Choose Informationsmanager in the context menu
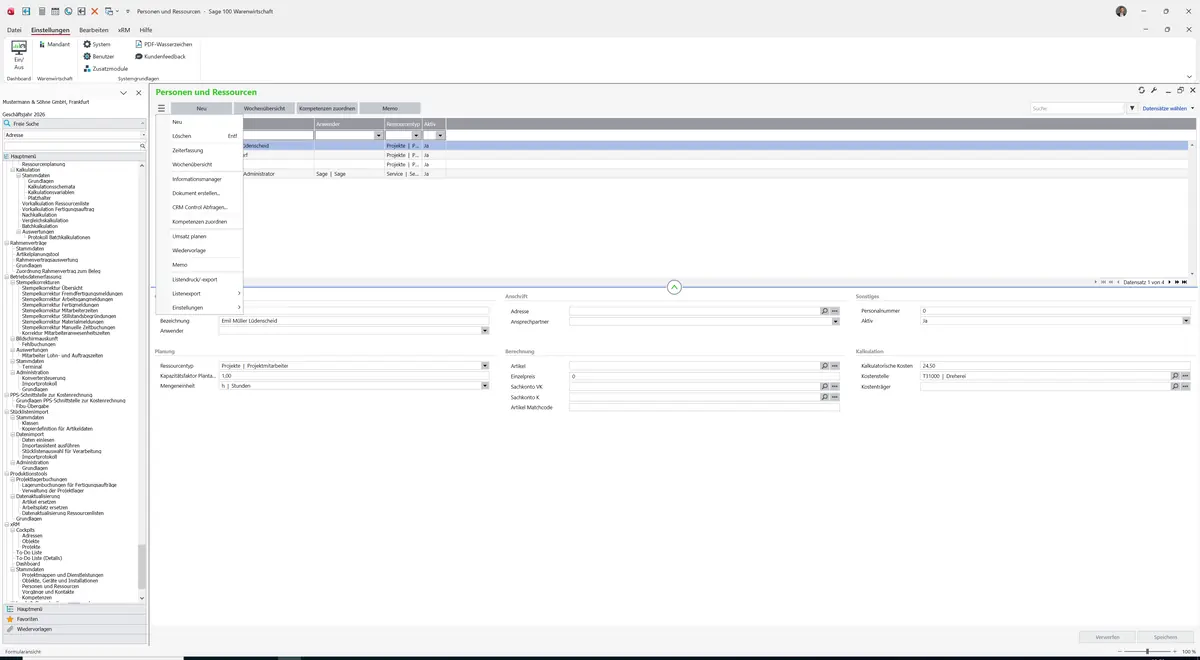This screenshot has width=1200, height=660. point(197,179)
